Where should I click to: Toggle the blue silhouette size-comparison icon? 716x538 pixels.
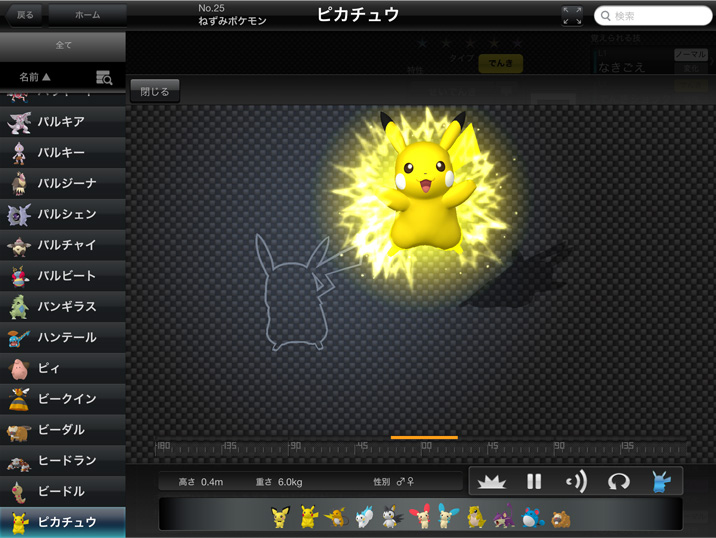click(x=661, y=481)
